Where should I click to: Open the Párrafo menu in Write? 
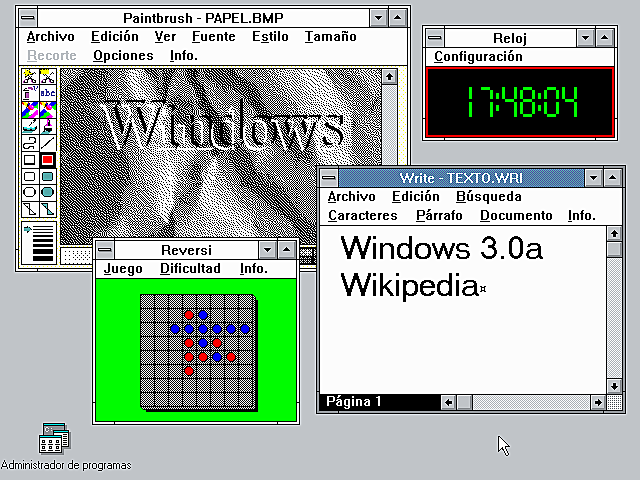[x=439, y=215]
